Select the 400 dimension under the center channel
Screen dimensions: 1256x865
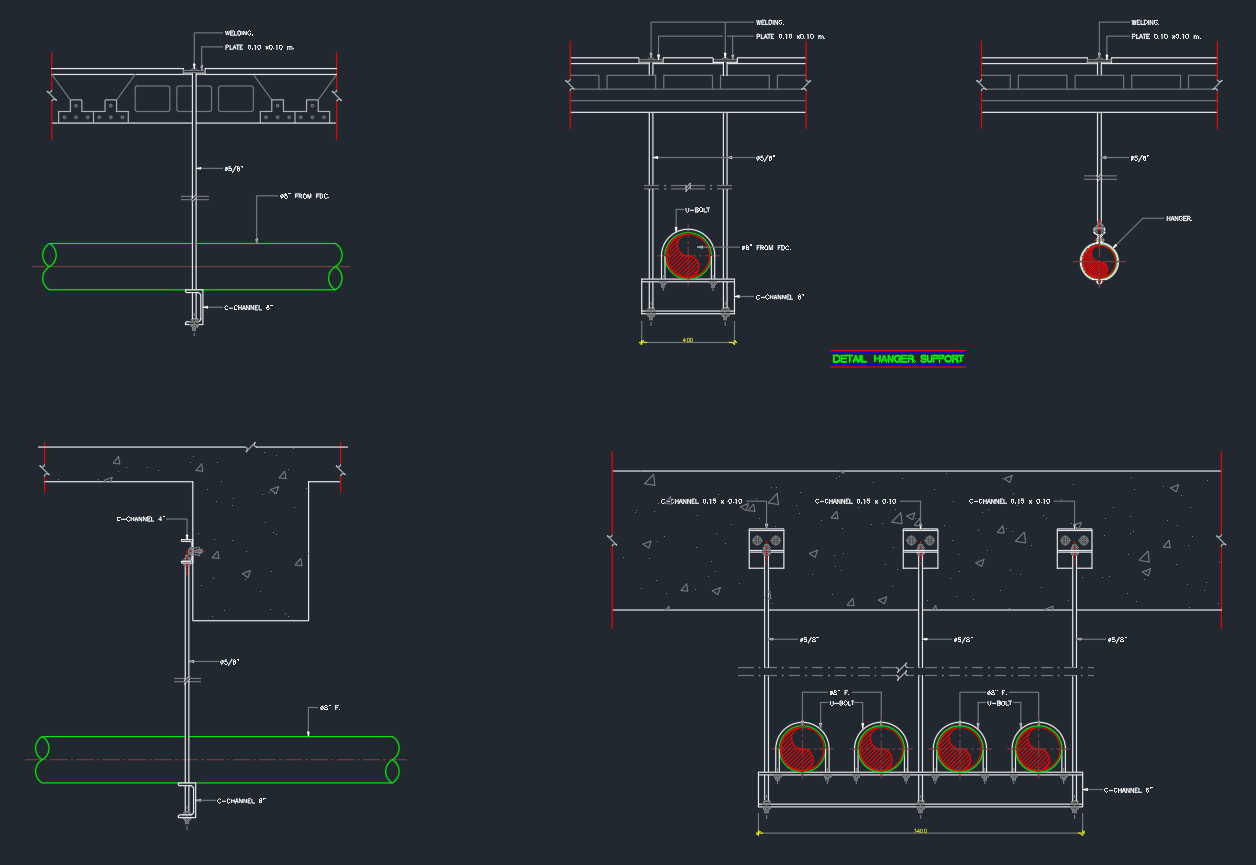[x=688, y=338]
